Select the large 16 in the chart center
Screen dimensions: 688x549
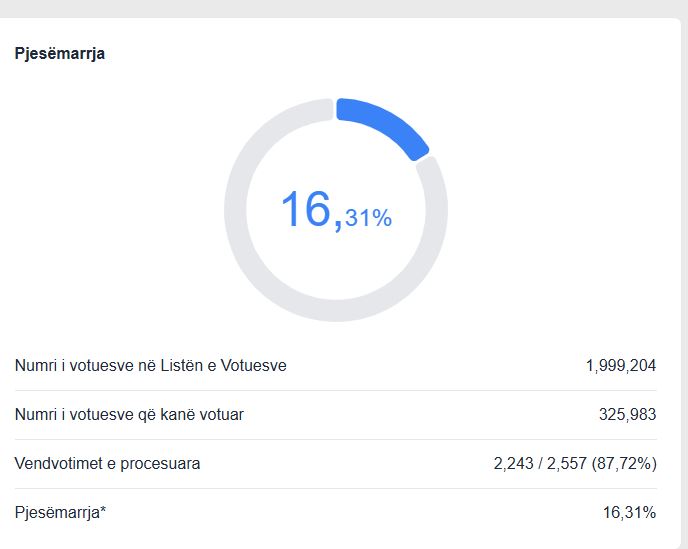click(x=306, y=211)
